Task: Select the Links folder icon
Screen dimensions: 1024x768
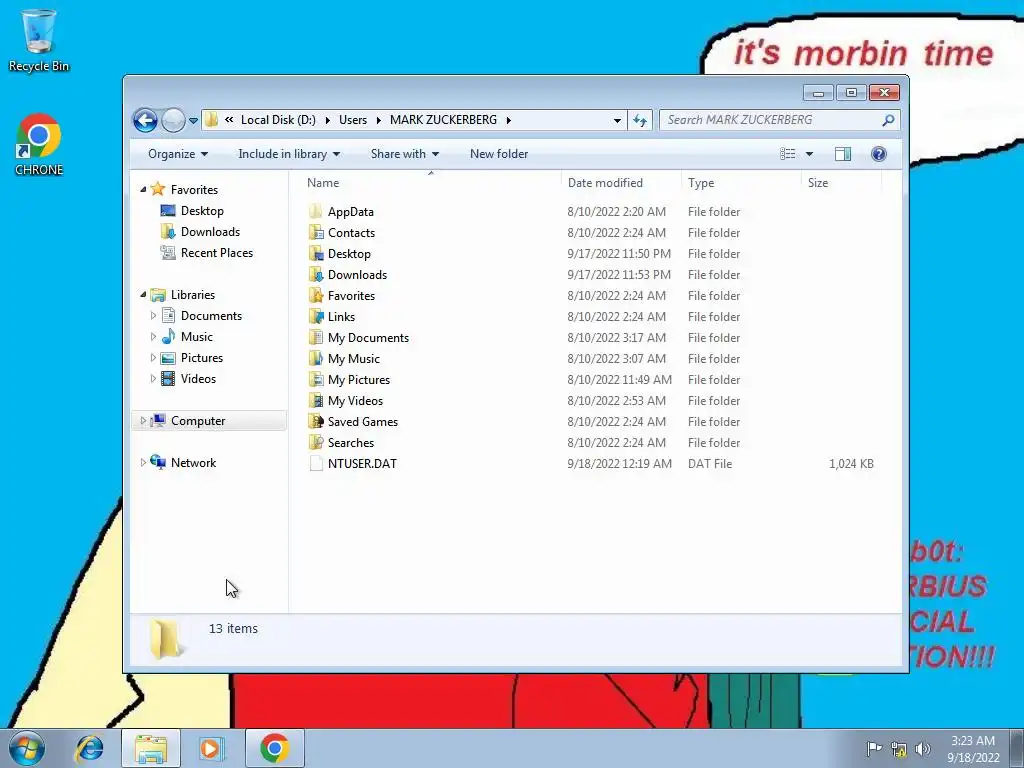Action: (316, 317)
